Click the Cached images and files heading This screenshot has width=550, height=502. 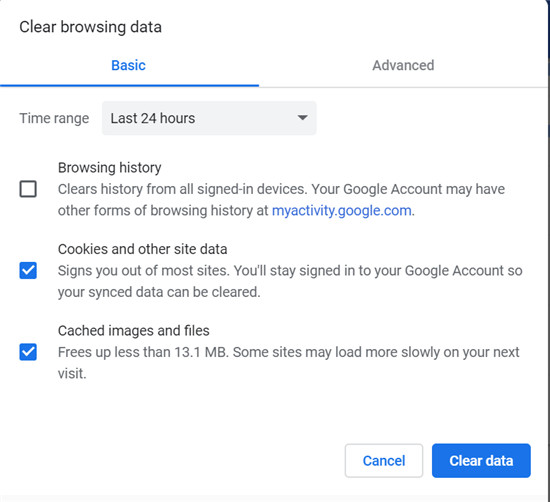click(x=134, y=331)
